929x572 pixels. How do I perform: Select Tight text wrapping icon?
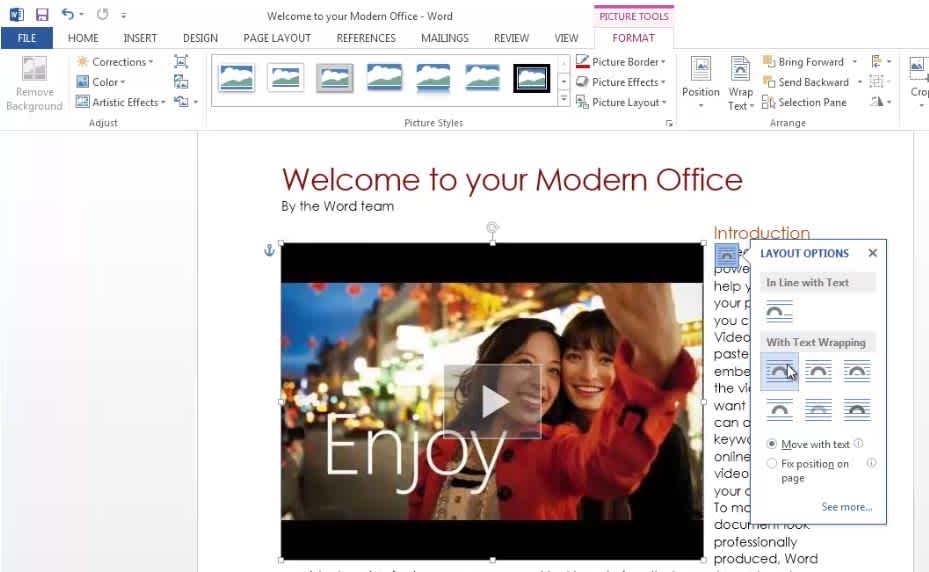click(x=818, y=372)
